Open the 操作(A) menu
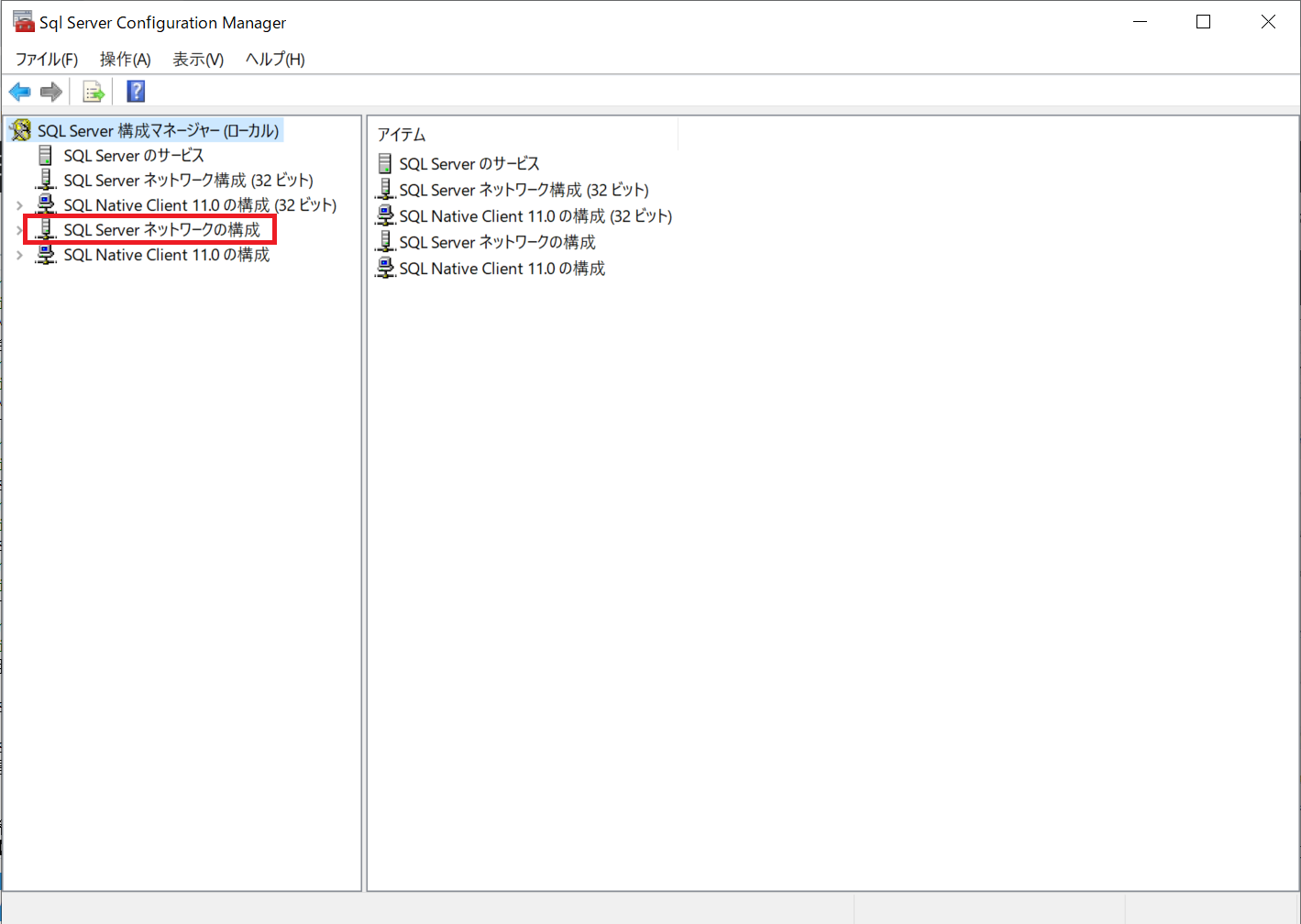The width and height of the screenshot is (1301, 924). (x=126, y=60)
